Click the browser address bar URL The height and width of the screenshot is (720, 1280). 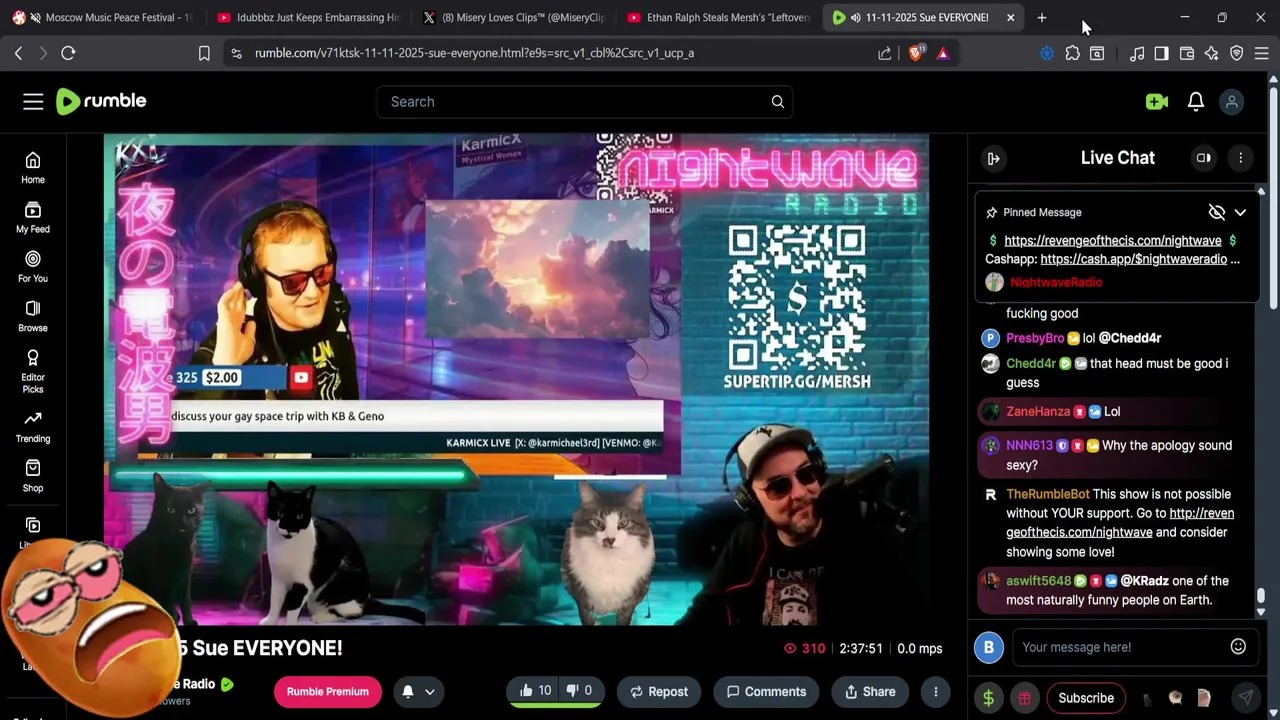click(474, 53)
